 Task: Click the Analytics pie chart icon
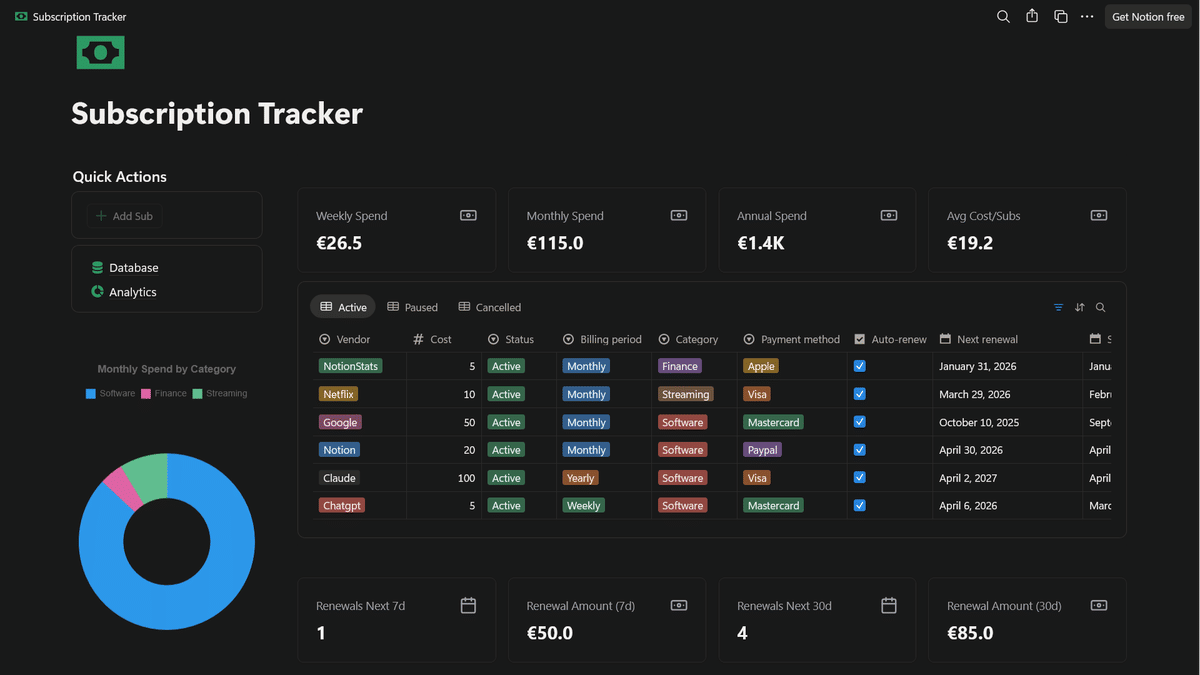pos(97,292)
